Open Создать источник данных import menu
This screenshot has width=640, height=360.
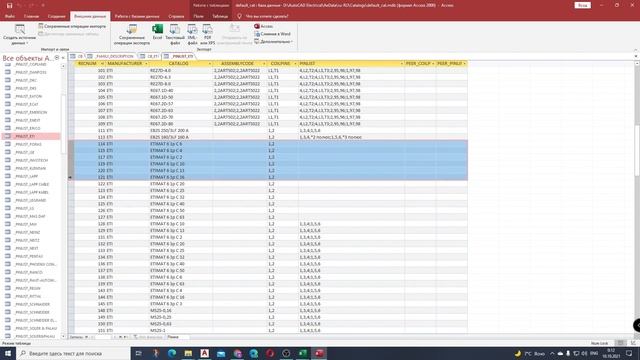click(x=19, y=35)
